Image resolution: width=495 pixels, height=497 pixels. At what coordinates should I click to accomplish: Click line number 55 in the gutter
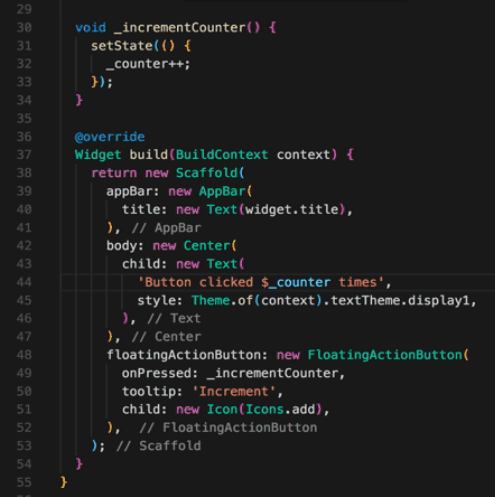(24, 482)
